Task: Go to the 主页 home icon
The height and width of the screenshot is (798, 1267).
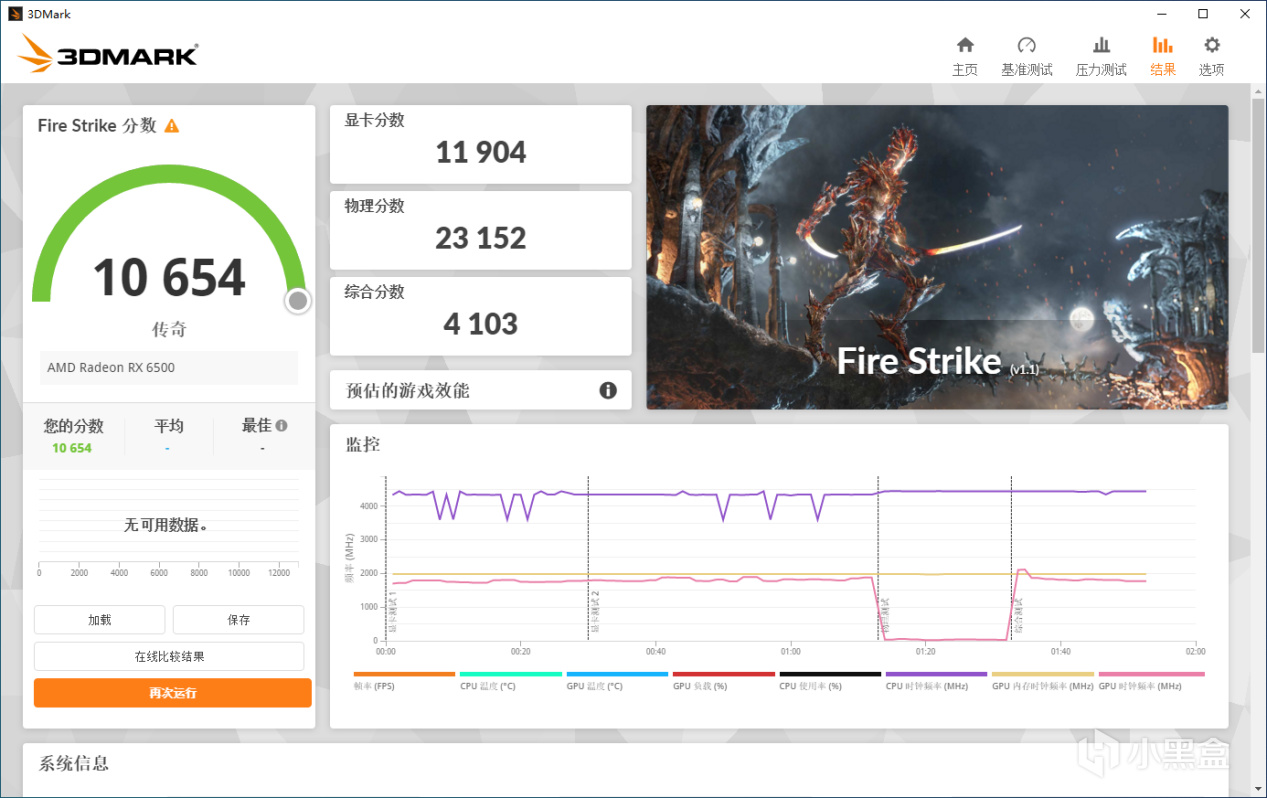Action: click(965, 45)
